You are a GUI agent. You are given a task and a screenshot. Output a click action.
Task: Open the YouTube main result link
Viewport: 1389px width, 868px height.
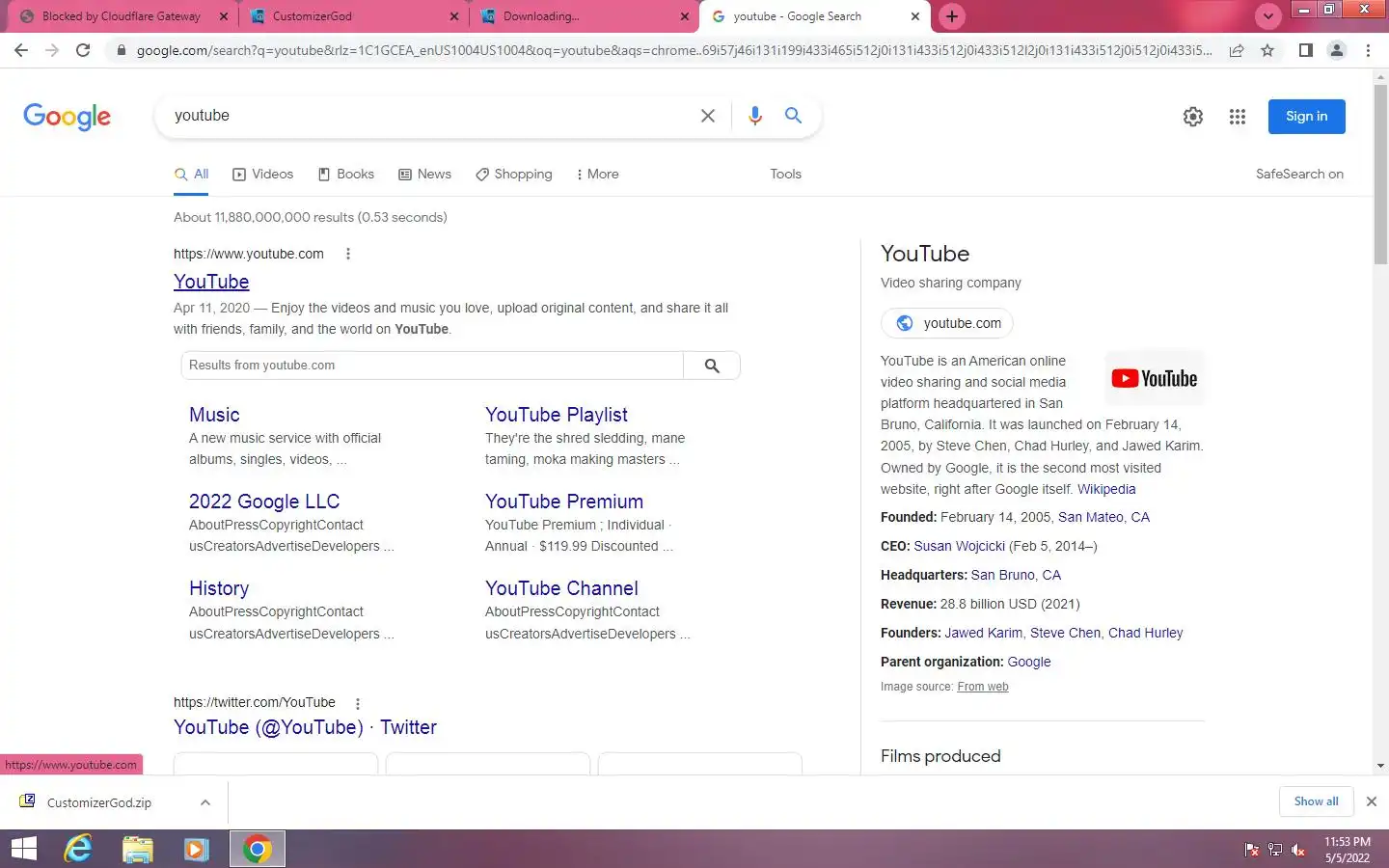coord(211,282)
